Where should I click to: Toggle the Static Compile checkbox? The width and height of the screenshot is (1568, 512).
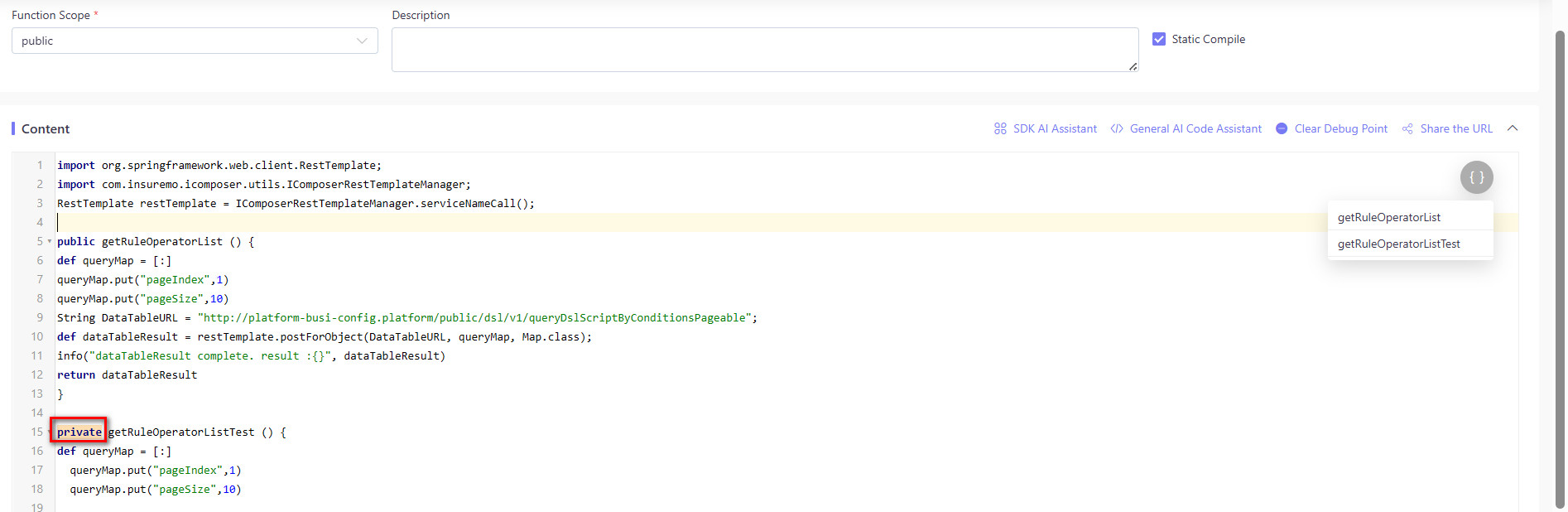[1159, 39]
